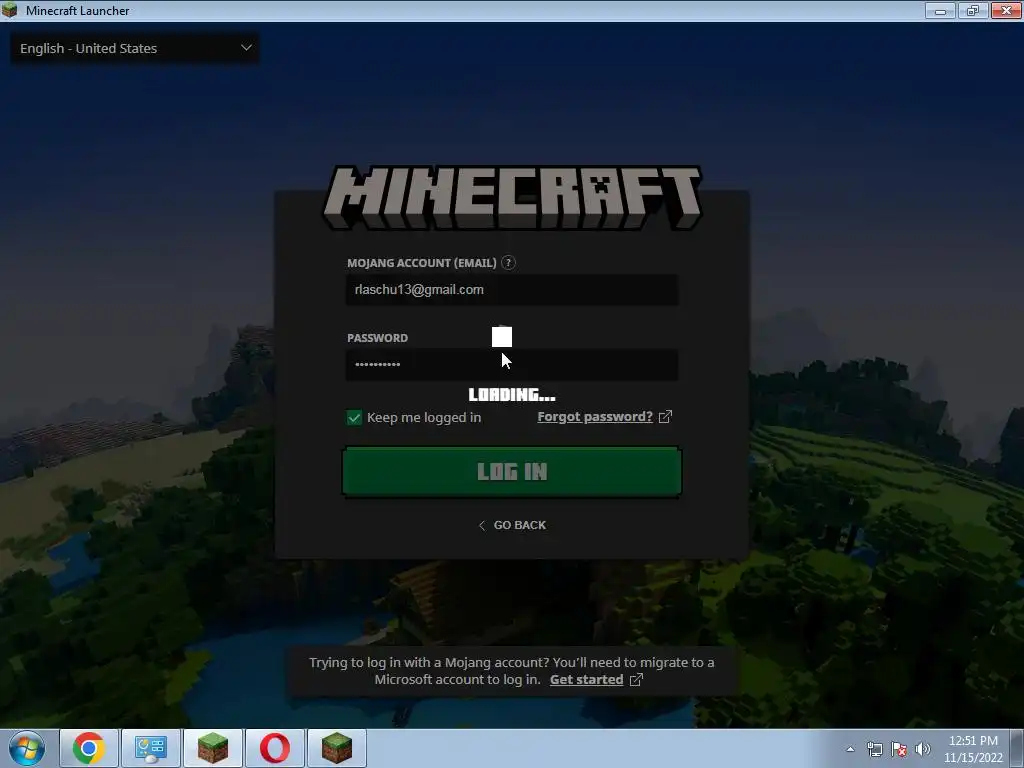1024x768 pixels.
Task: Show hidden system tray icons
Action: 850,749
